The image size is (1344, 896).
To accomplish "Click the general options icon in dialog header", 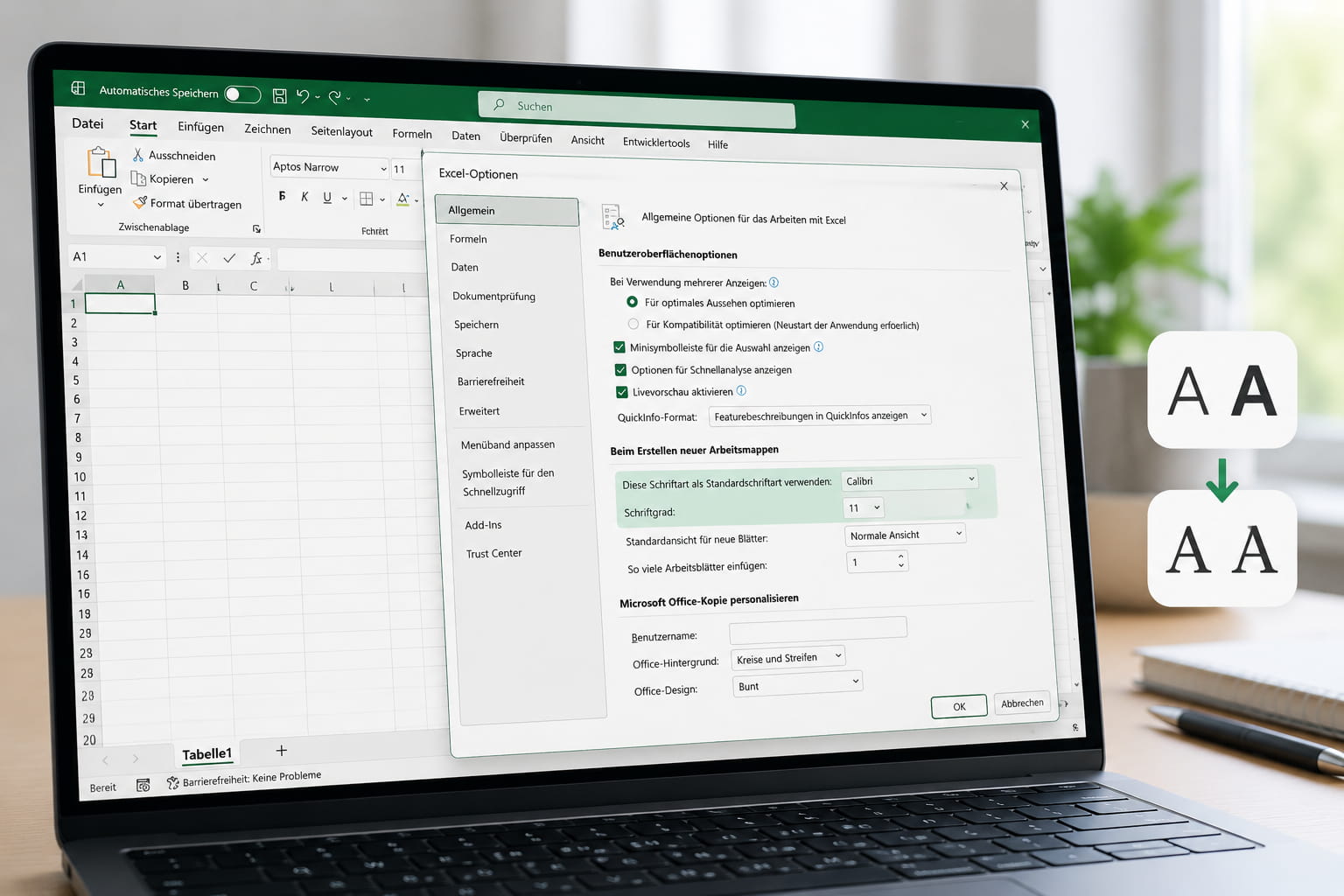I will click(x=612, y=217).
